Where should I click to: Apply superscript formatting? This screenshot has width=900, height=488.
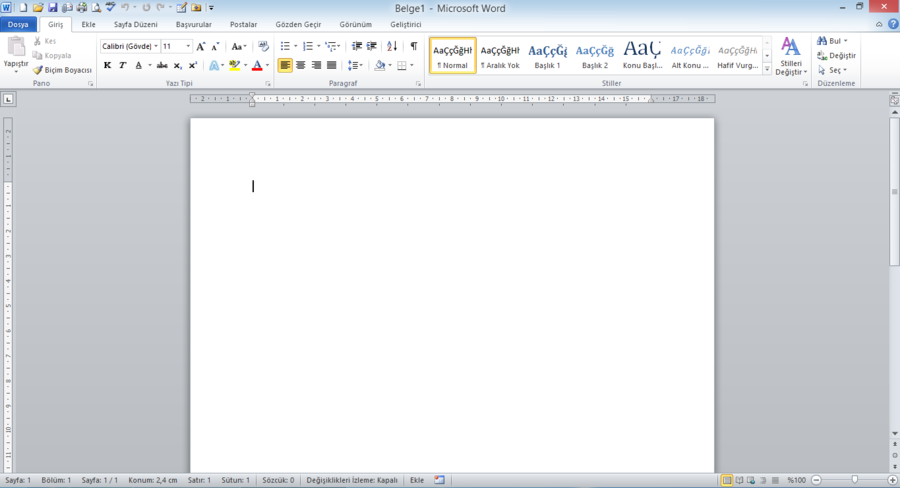coord(193,65)
